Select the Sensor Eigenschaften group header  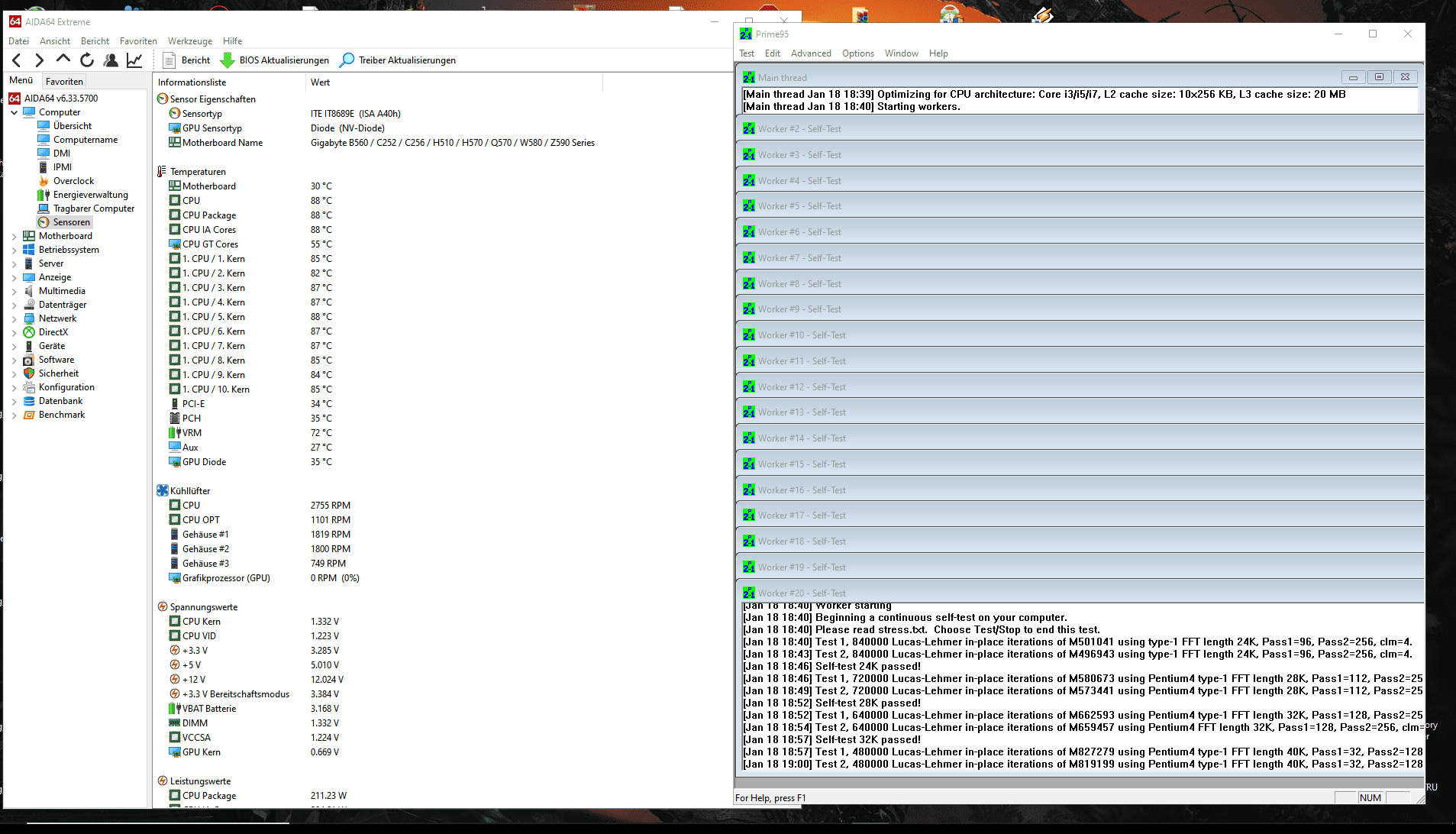click(207, 99)
